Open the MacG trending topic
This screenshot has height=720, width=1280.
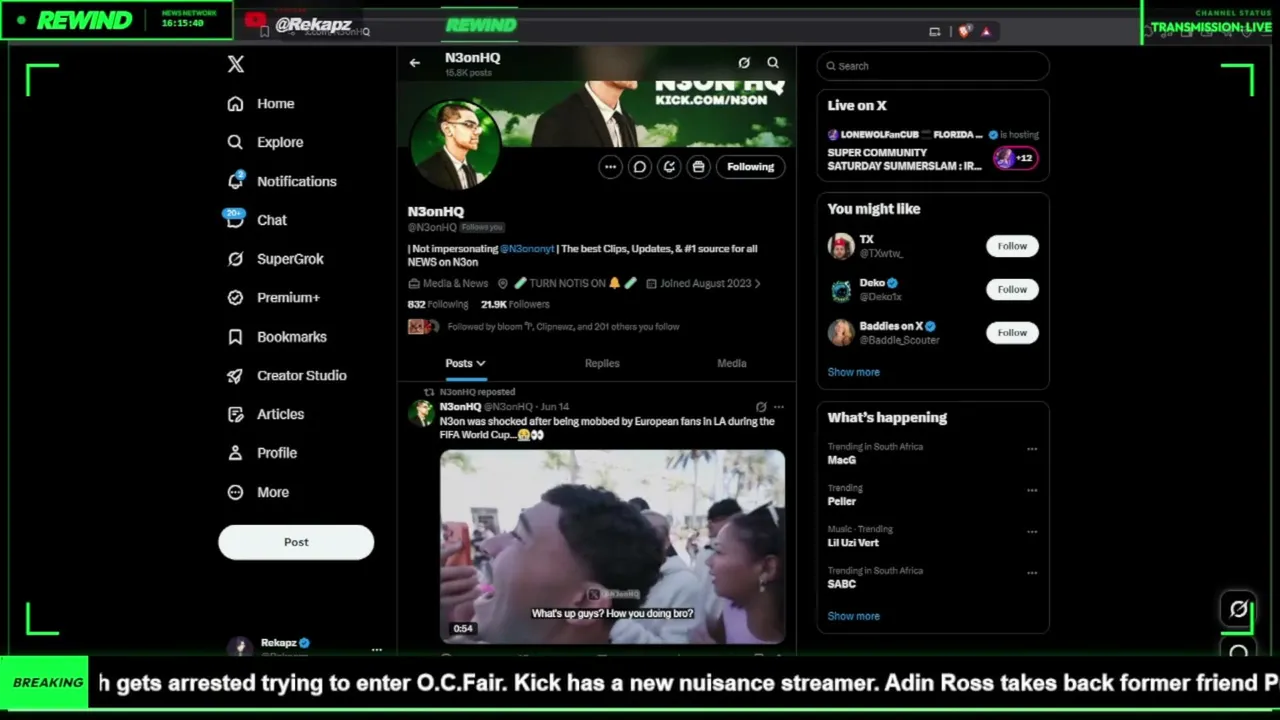841,460
